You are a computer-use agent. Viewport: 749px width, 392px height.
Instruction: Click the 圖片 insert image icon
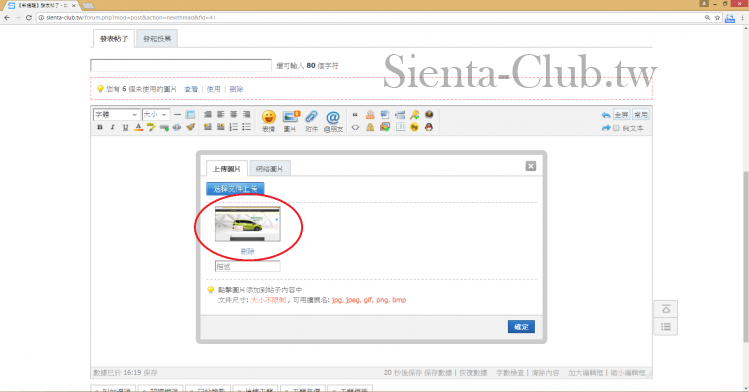(x=290, y=120)
